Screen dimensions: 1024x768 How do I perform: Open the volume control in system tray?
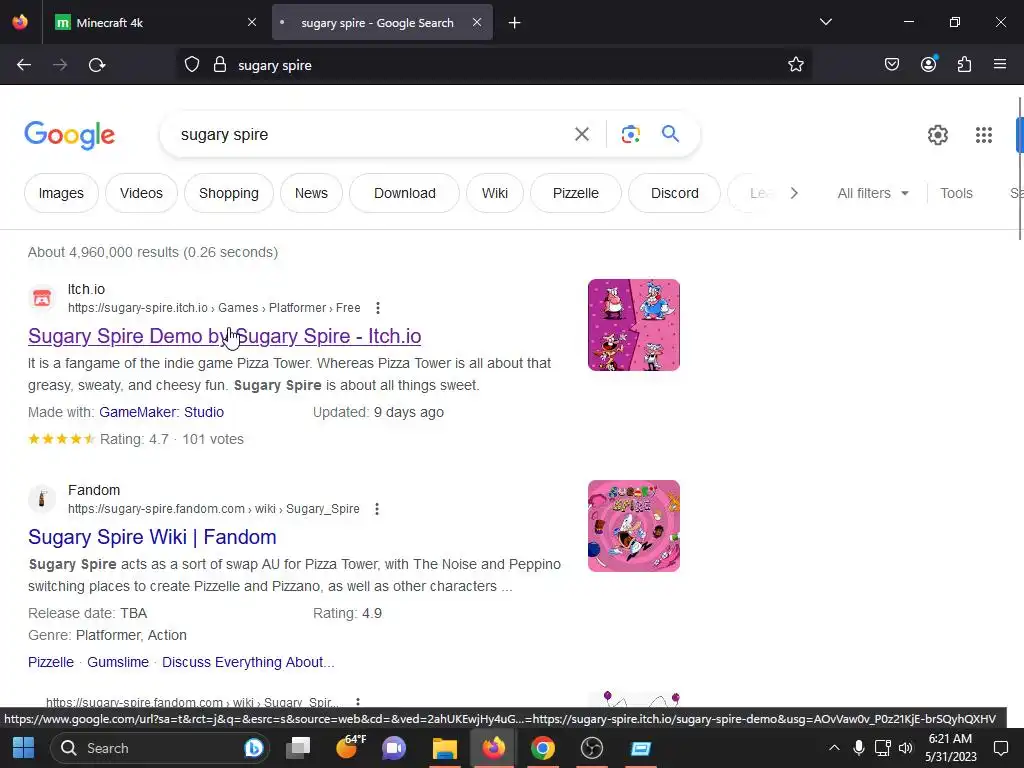(x=906, y=748)
